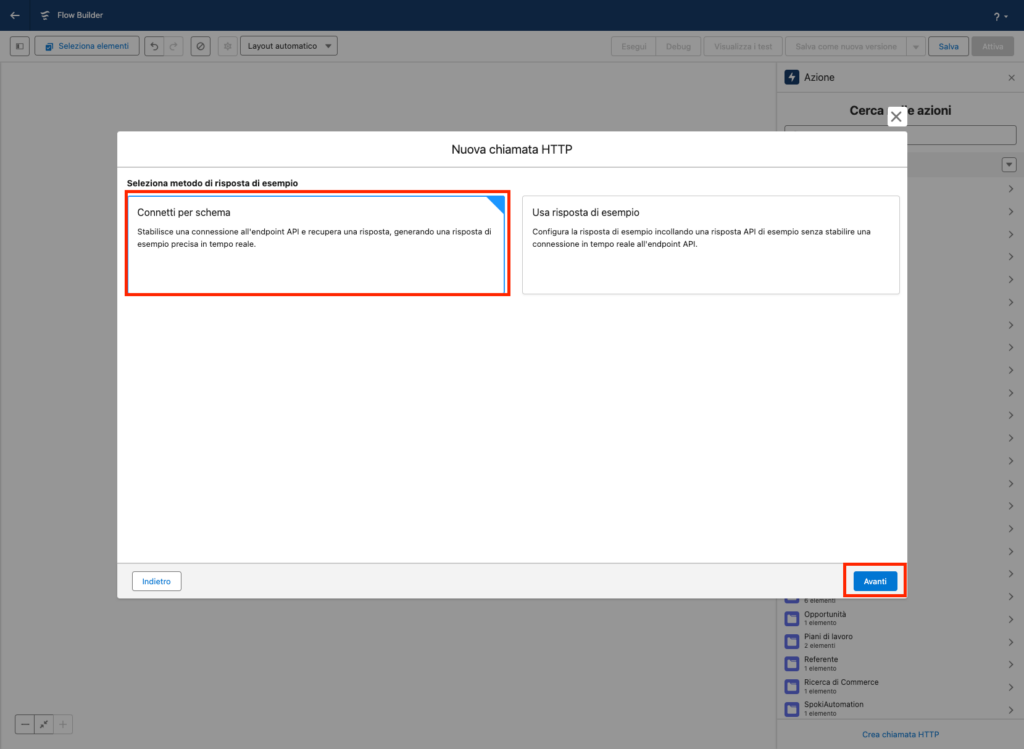Open the help question mark menu
This screenshot has width=1024, height=749.
point(999,16)
